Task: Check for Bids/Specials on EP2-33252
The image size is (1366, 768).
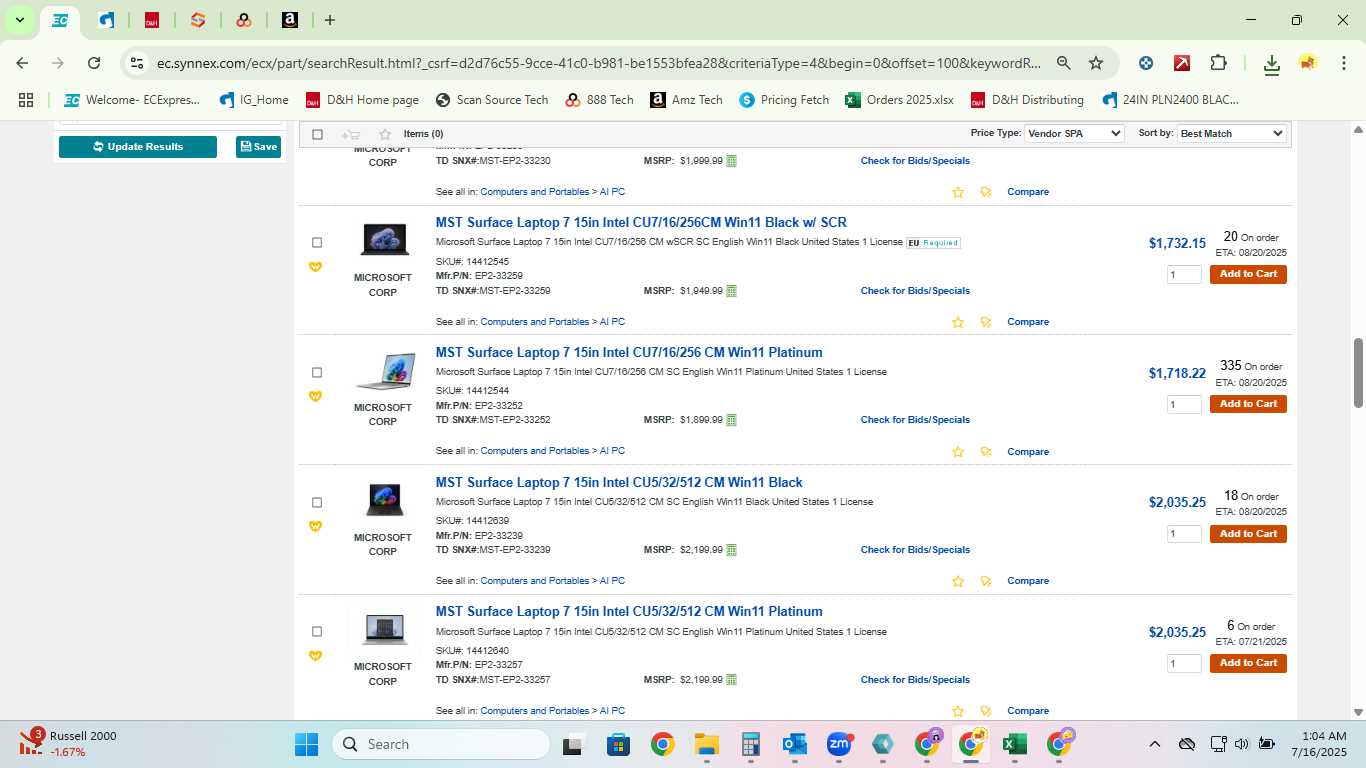Action: click(915, 420)
